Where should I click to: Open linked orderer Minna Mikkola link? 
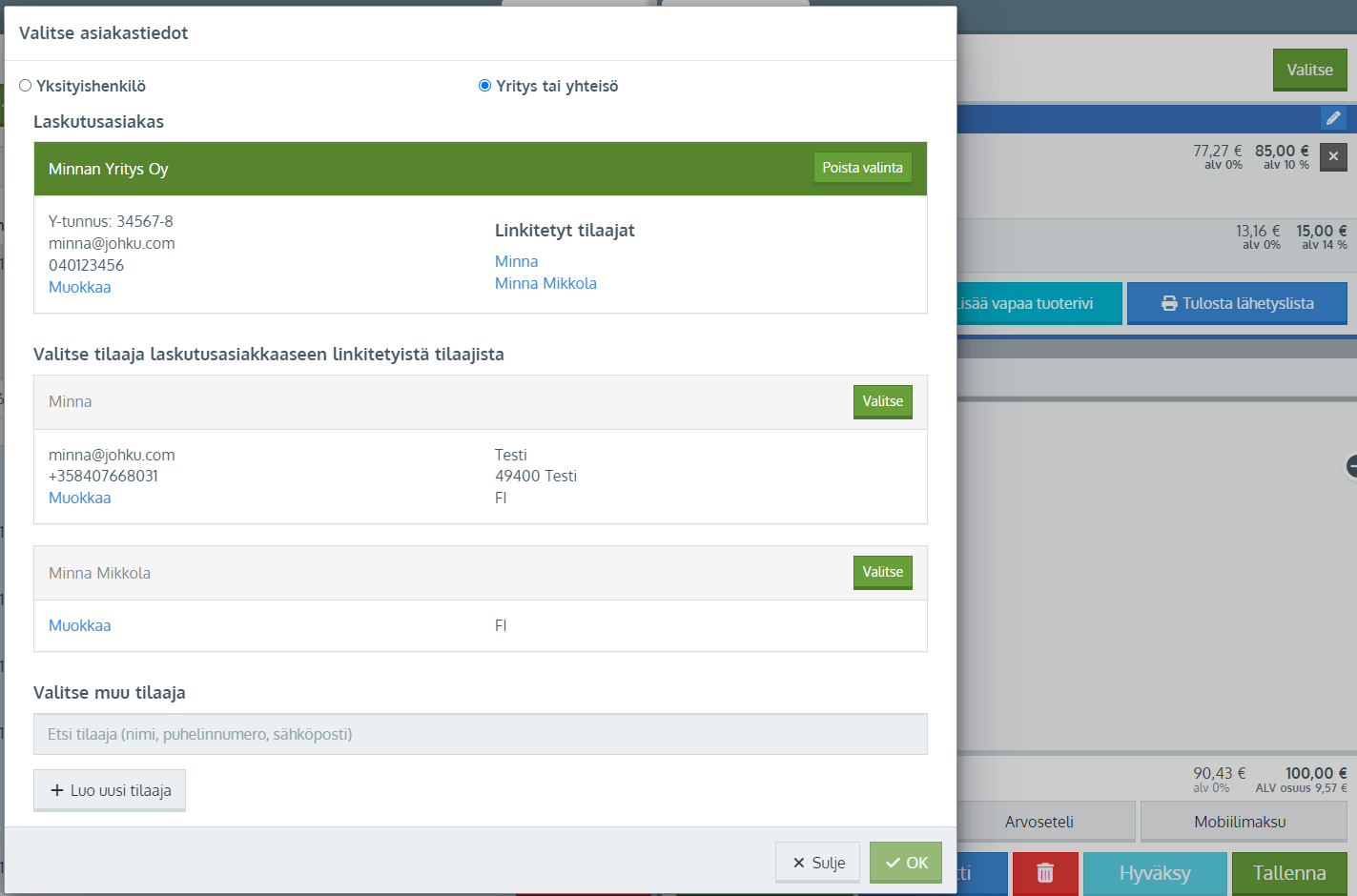click(x=545, y=283)
